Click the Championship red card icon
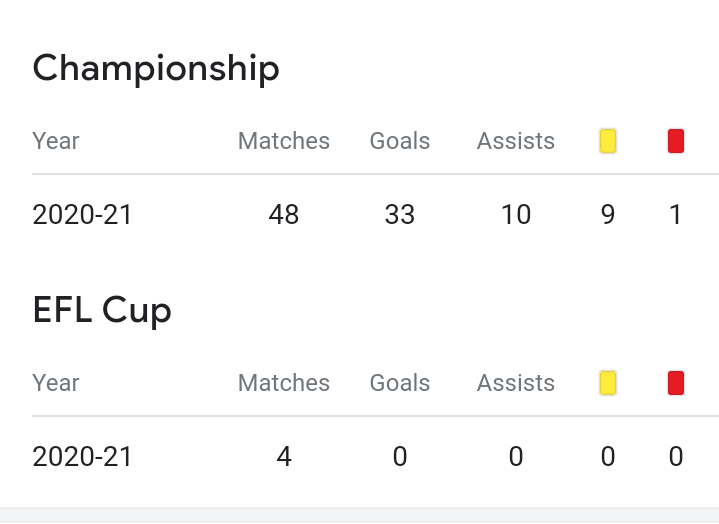This screenshot has width=719, height=524. pyautogui.click(x=676, y=141)
